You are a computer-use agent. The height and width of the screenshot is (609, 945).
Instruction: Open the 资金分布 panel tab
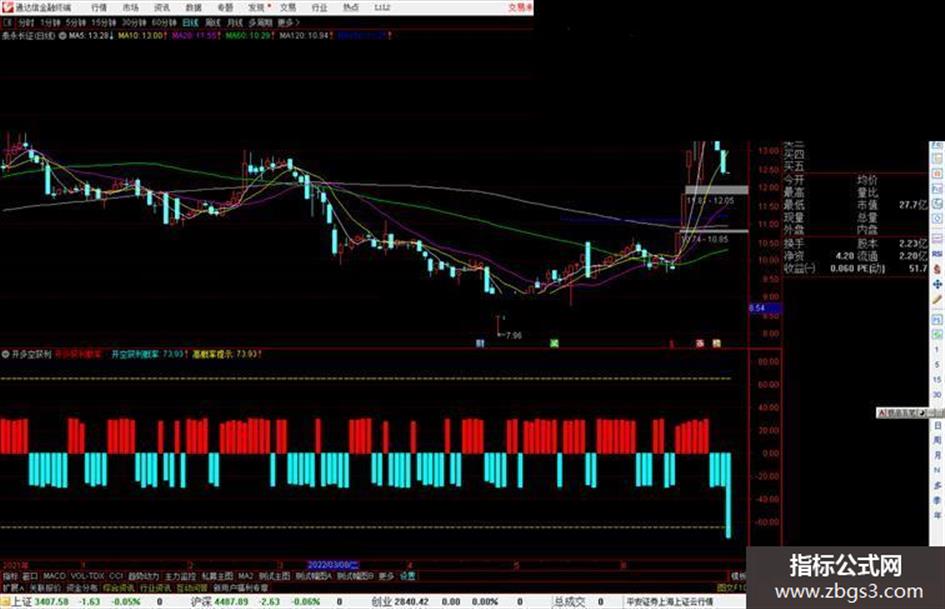point(82,588)
